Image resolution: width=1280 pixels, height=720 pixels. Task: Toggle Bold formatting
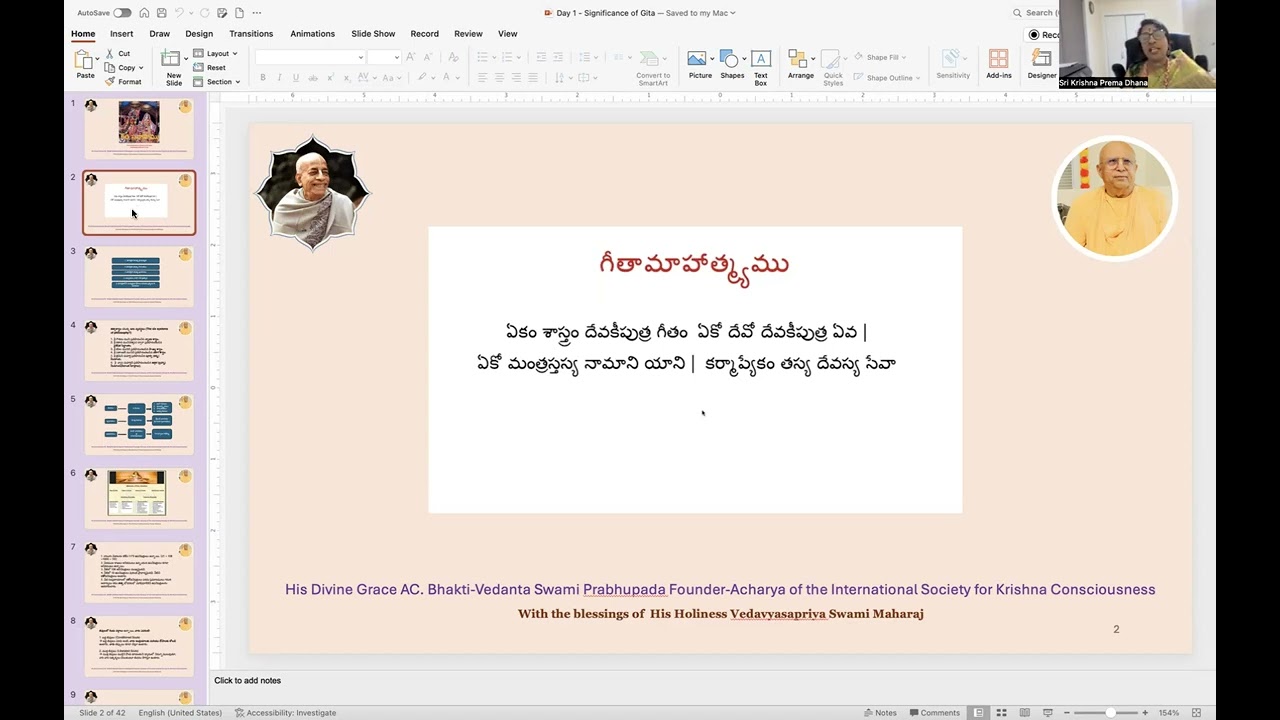[263, 77]
